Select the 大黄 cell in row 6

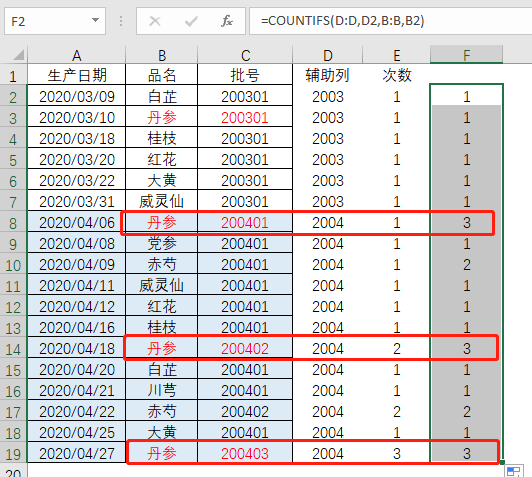pyautogui.click(x=162, y=180)
